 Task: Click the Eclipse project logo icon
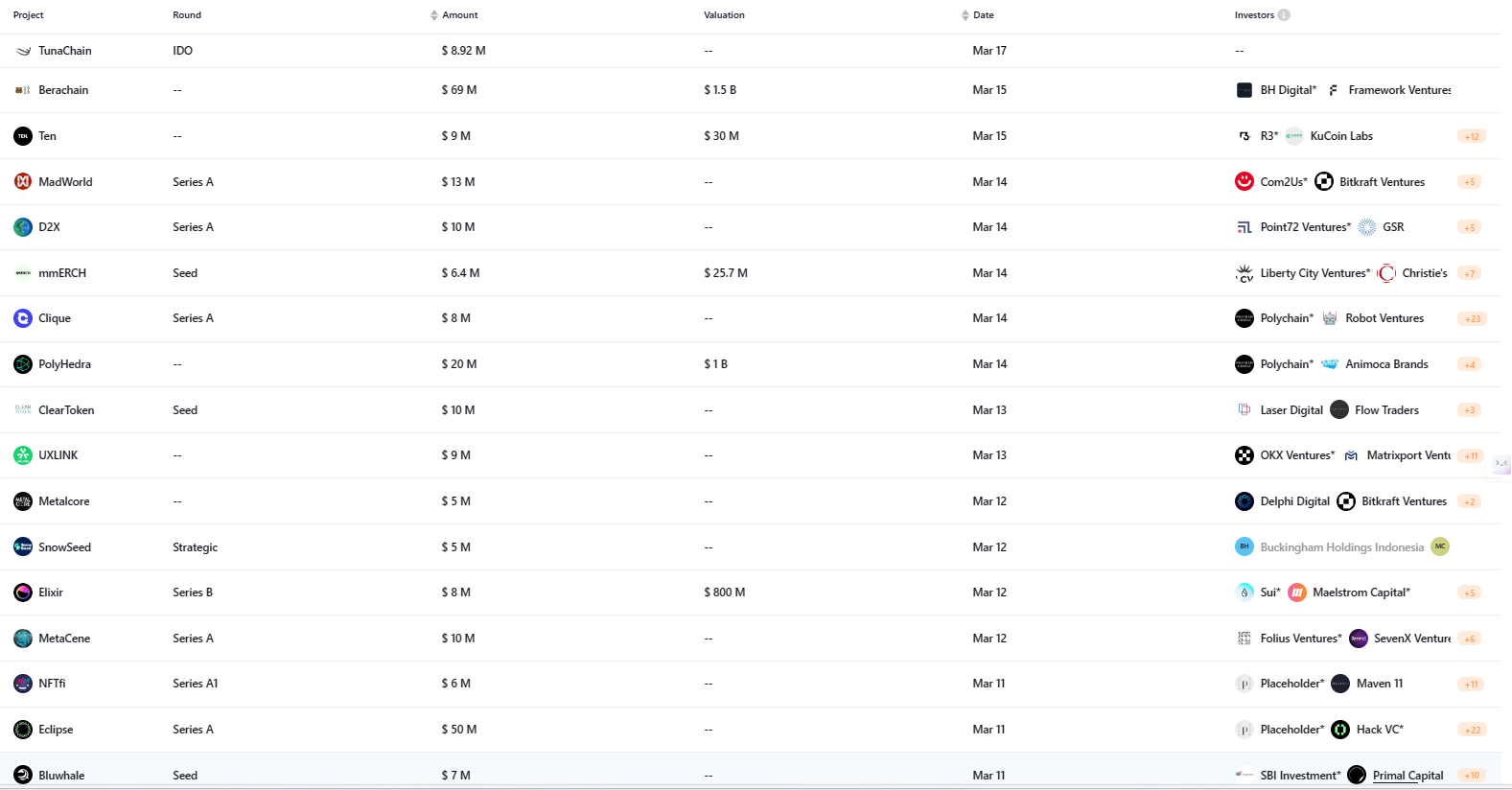[23, 730]
